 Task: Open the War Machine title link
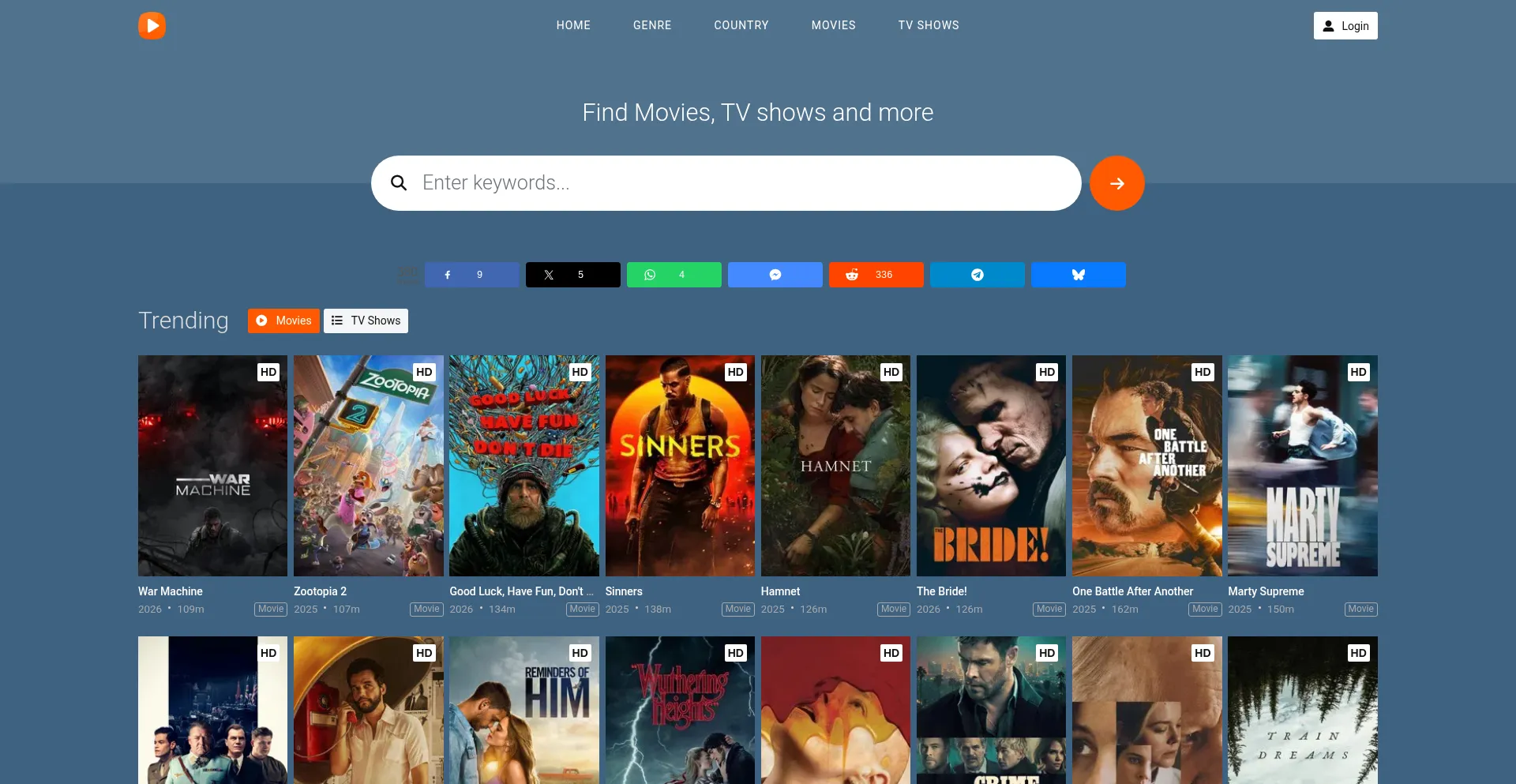point(171,591)
